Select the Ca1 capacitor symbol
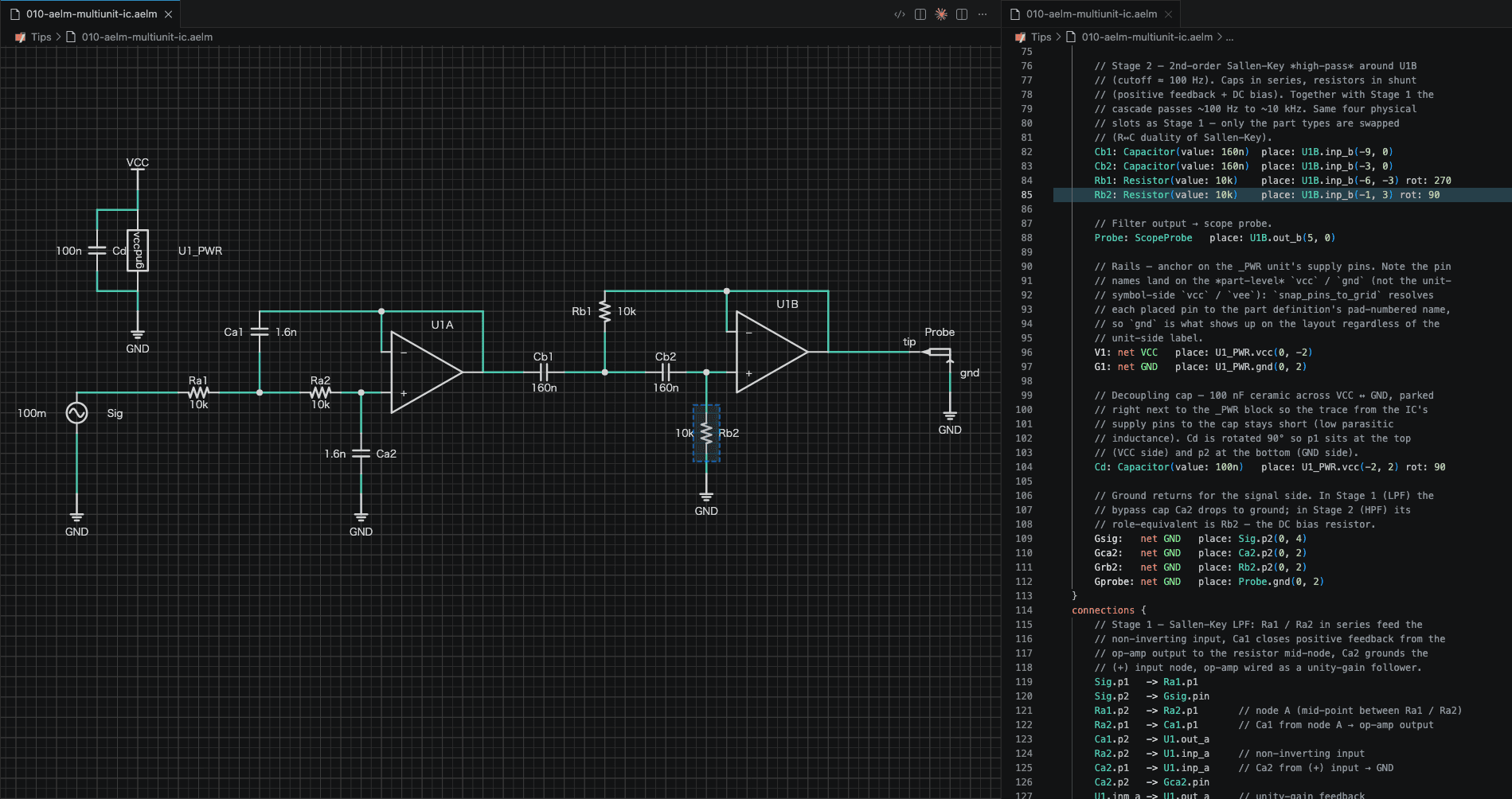The width and height of the screenshot is (1512, 799). (x=260, y=332)
